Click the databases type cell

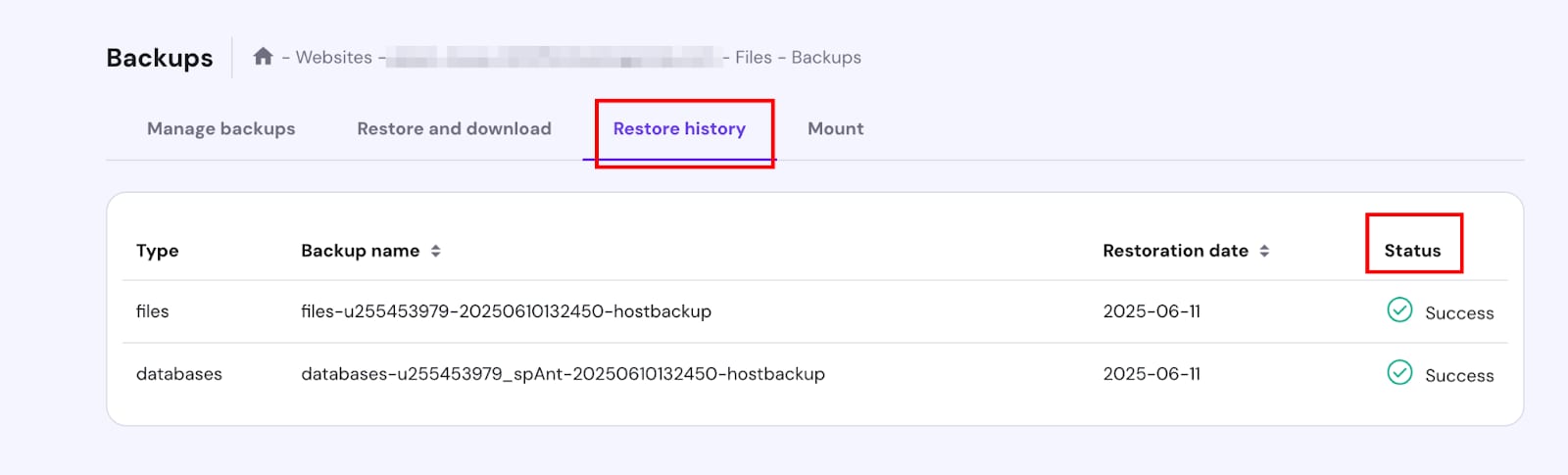(x=178, y=374)
